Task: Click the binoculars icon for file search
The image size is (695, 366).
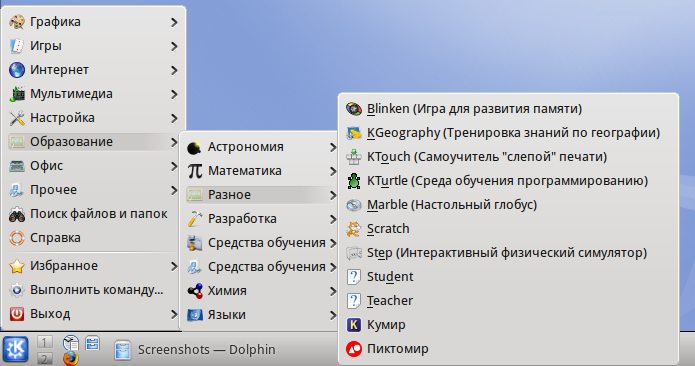Action: (x=17, y=214)
